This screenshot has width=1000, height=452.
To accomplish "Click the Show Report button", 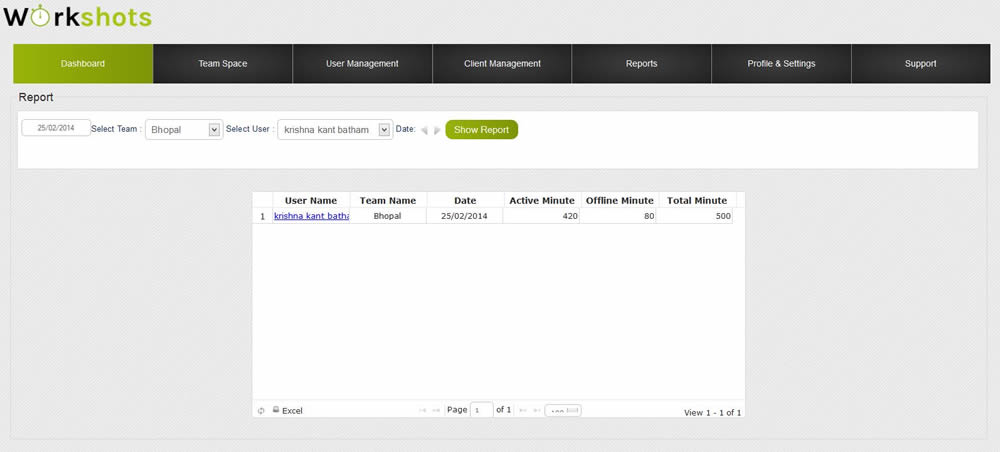I will coord(481,129).
